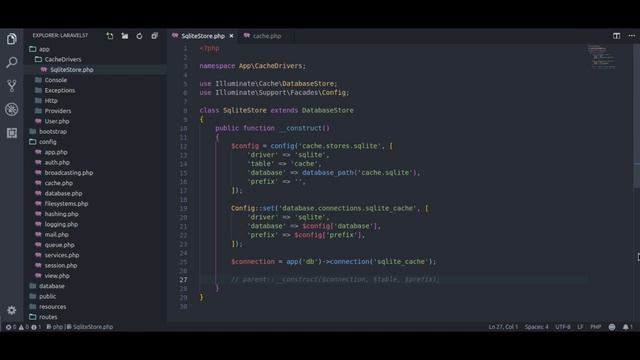The height and width of the screenshot is (360, 640).
Task: Click the code minimap preview
Action: tap(602, 56)
